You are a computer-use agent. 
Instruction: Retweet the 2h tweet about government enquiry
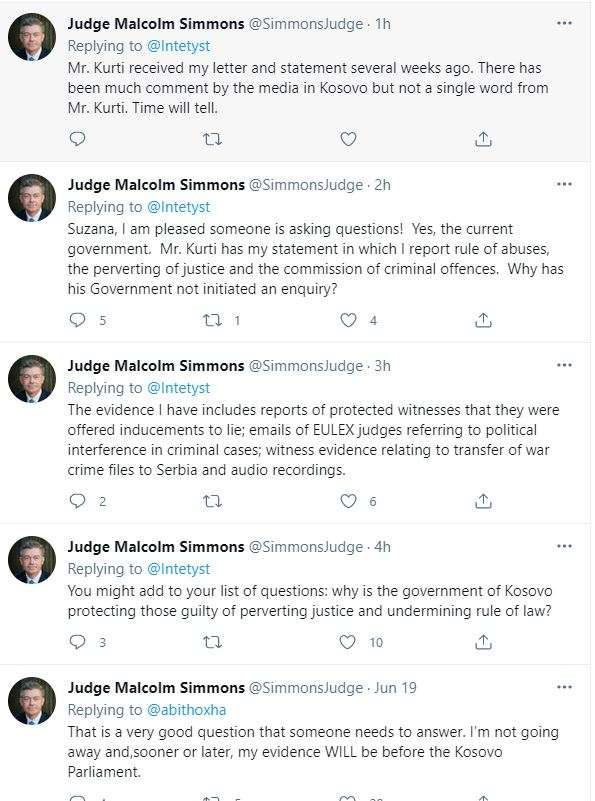point(212,320)
